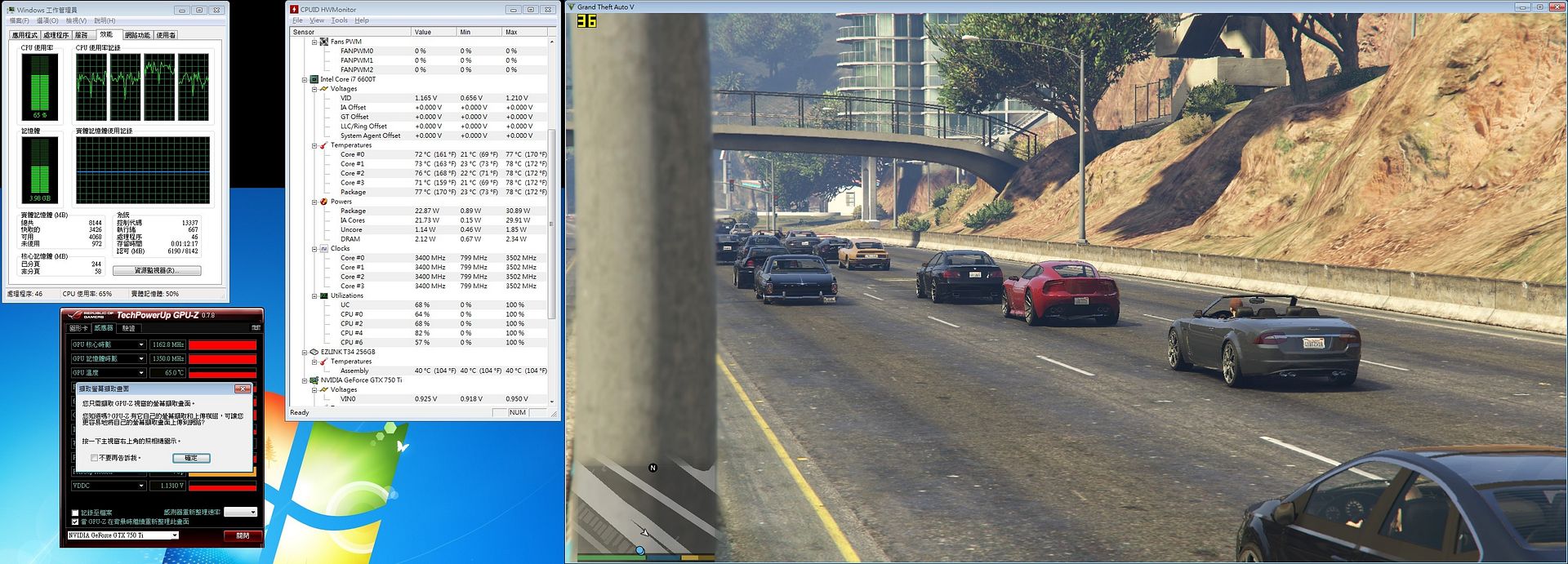Click the Republic of Gamers logo in GPU-Z

point(89,314)
